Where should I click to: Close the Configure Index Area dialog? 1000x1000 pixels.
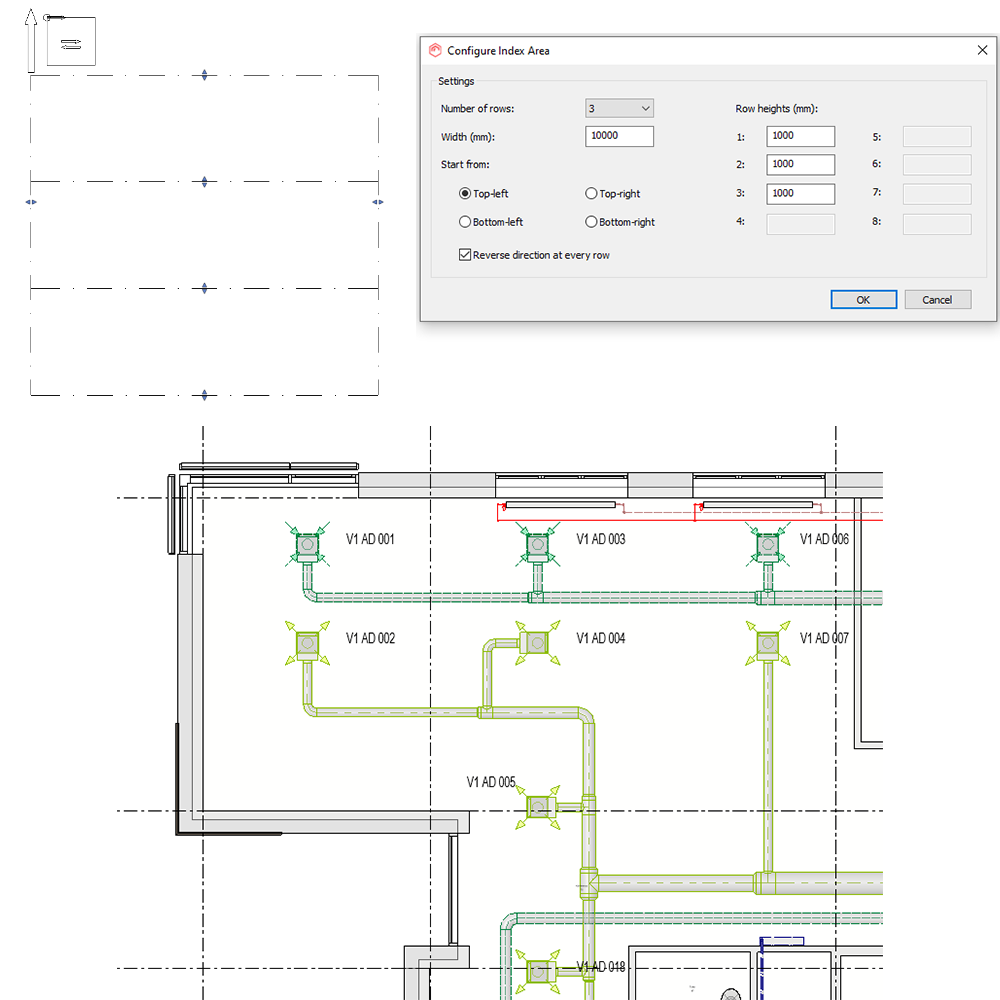pos(981,50)
